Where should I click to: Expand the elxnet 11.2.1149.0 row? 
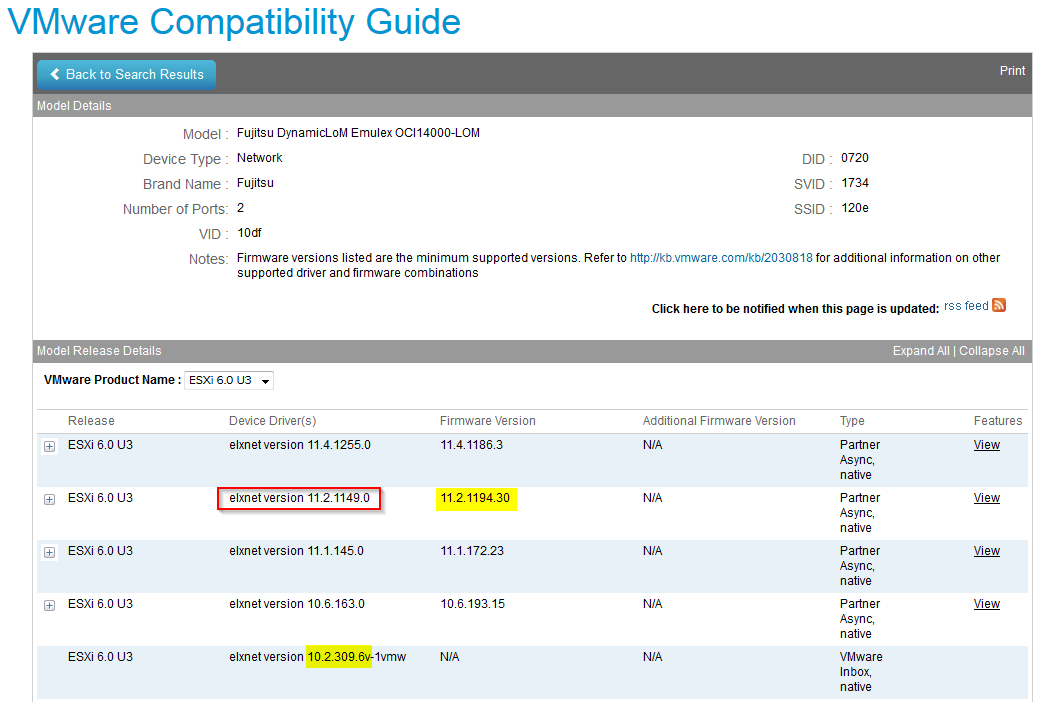click(50, 500)
